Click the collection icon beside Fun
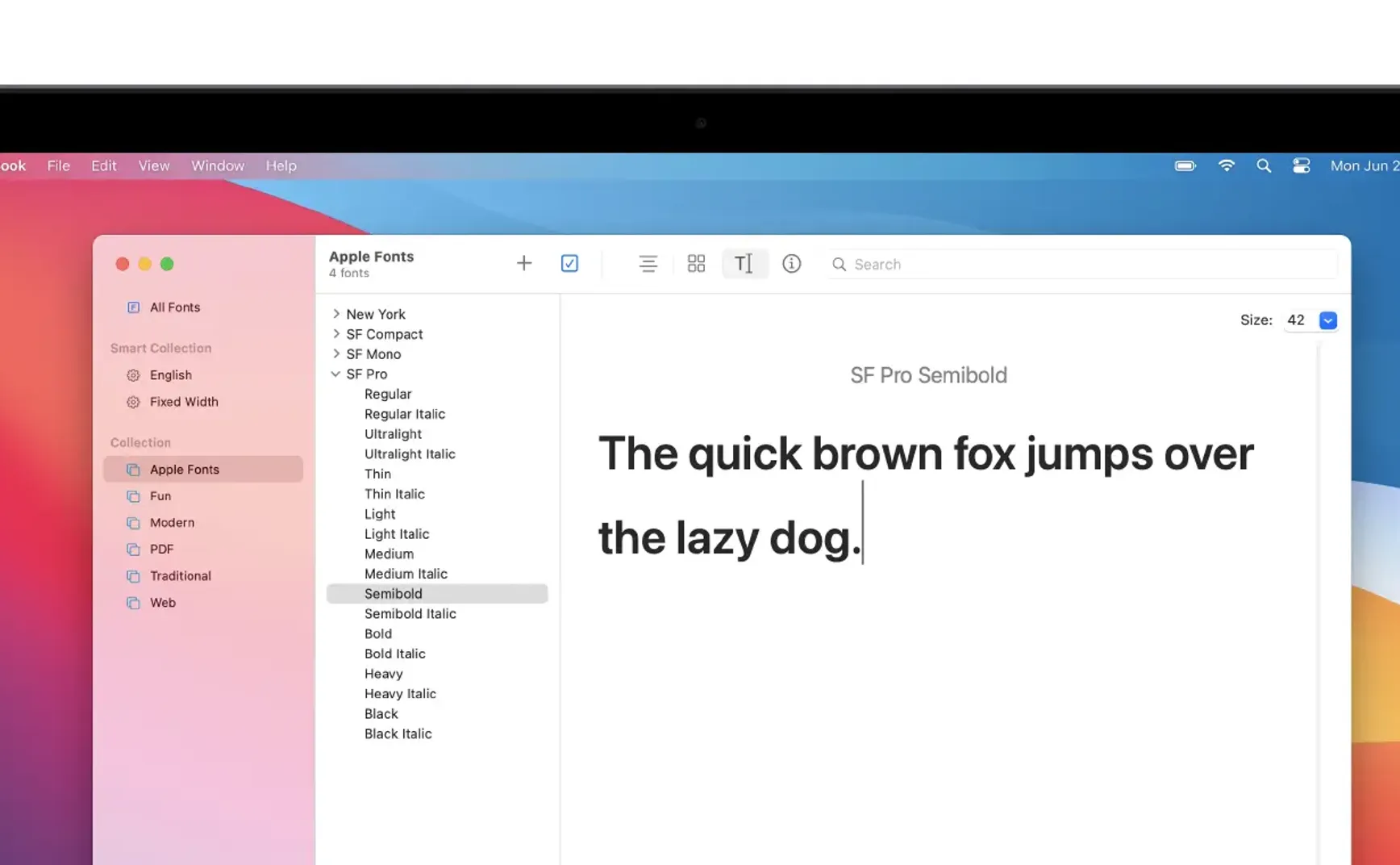 point(134,496)
